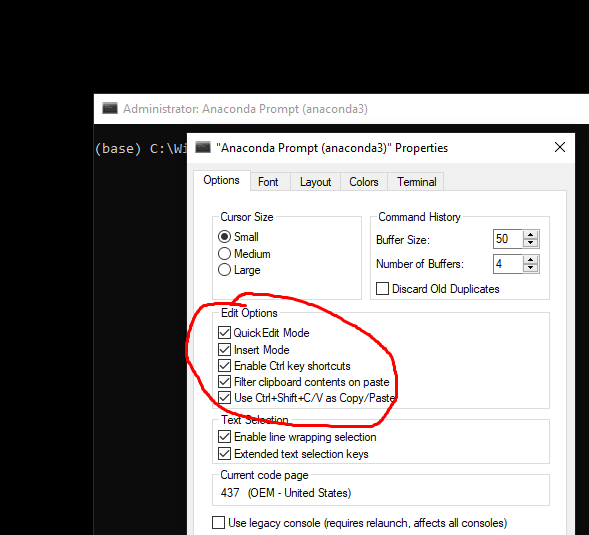Image resolution: width=589 pixels, height=535 pixels.
Task: Click the 437 (OEM - United States) code page text
Action: (x=286, y=493)
